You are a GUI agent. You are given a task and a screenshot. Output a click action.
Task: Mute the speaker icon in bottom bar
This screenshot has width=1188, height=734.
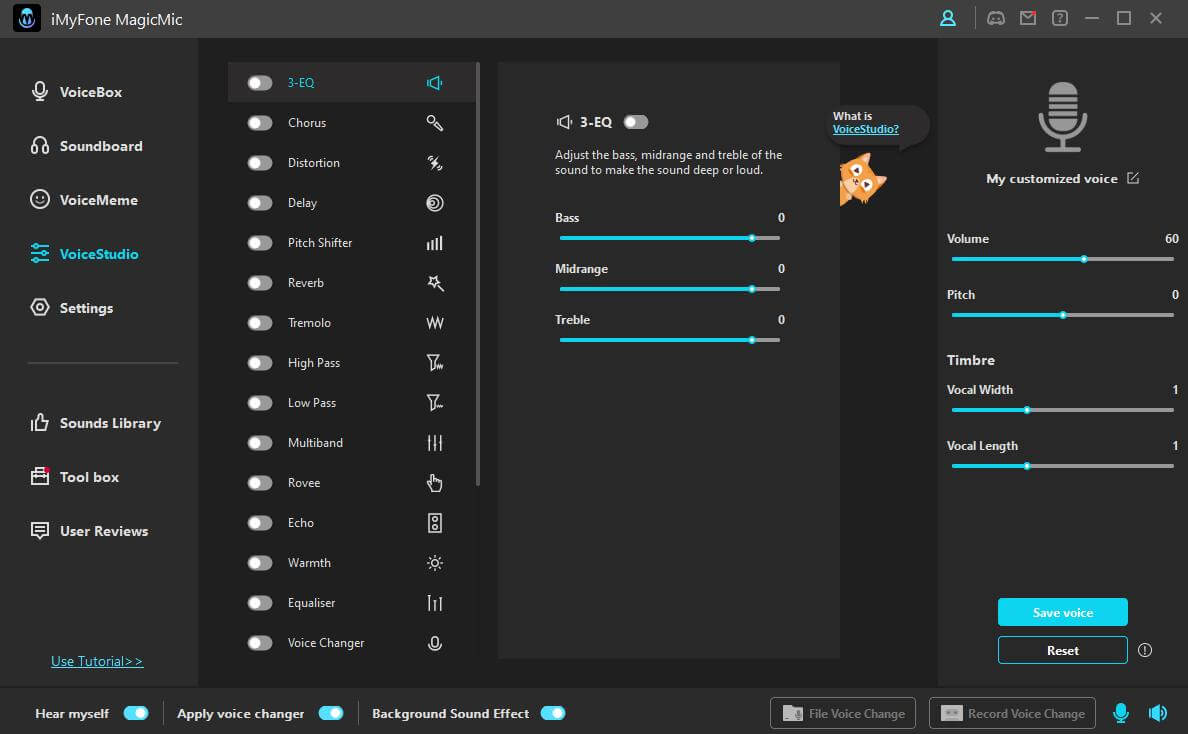1157,713
